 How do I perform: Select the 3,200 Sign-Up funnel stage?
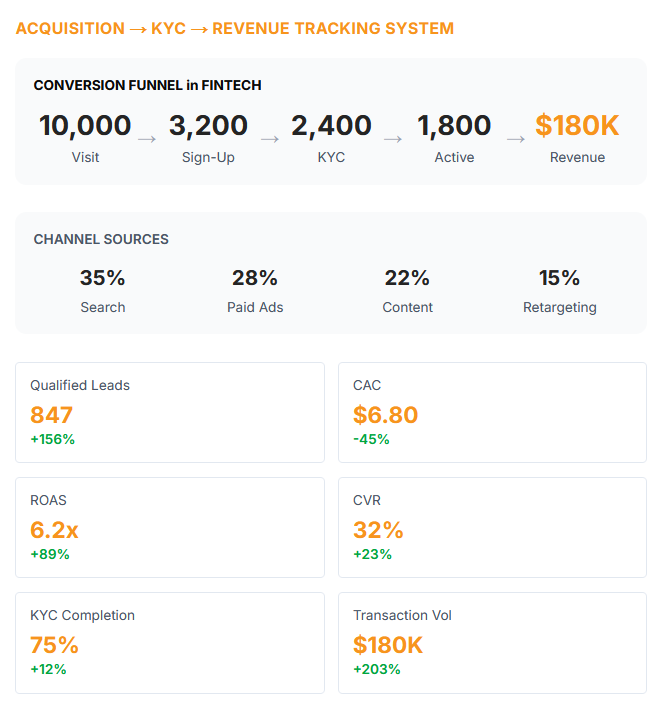pyautogui.click(x=208, y=137)
